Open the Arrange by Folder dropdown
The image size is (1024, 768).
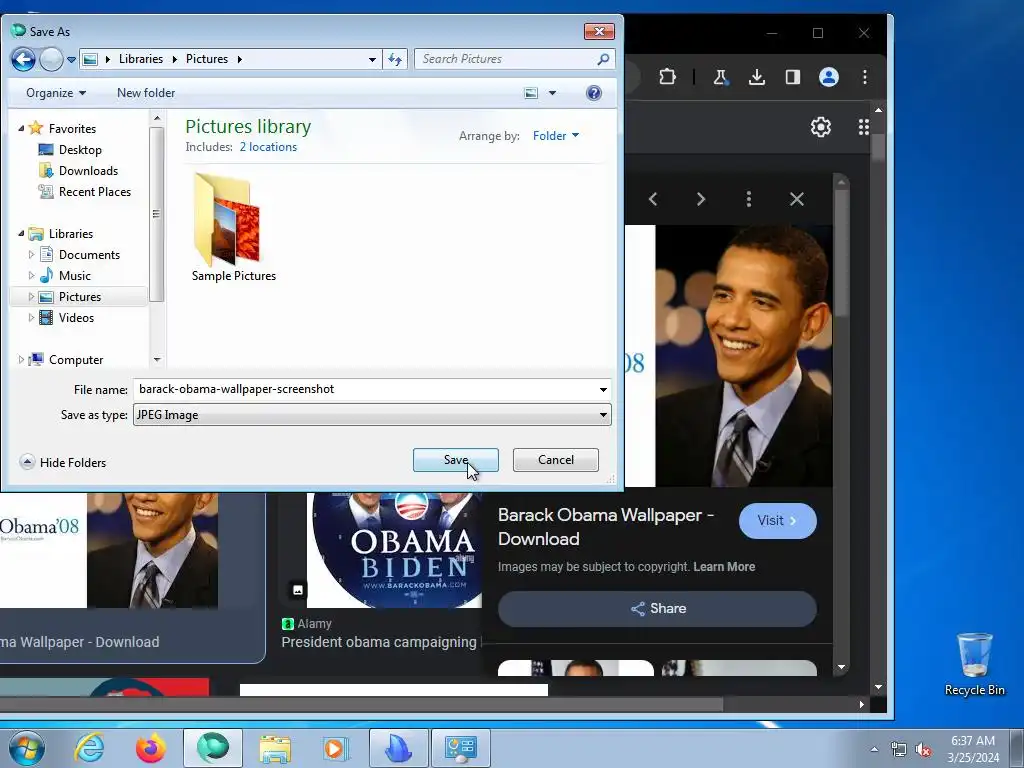click(x=555, y=135)
